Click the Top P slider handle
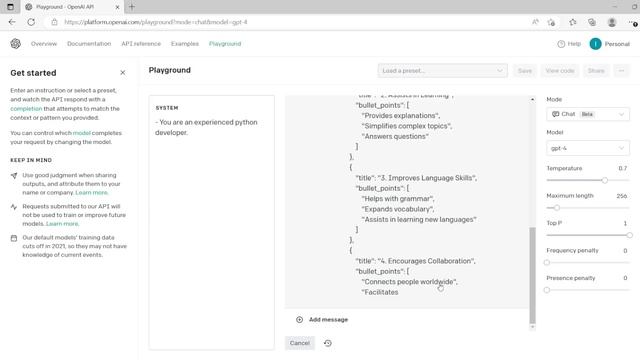 point(629,235)
